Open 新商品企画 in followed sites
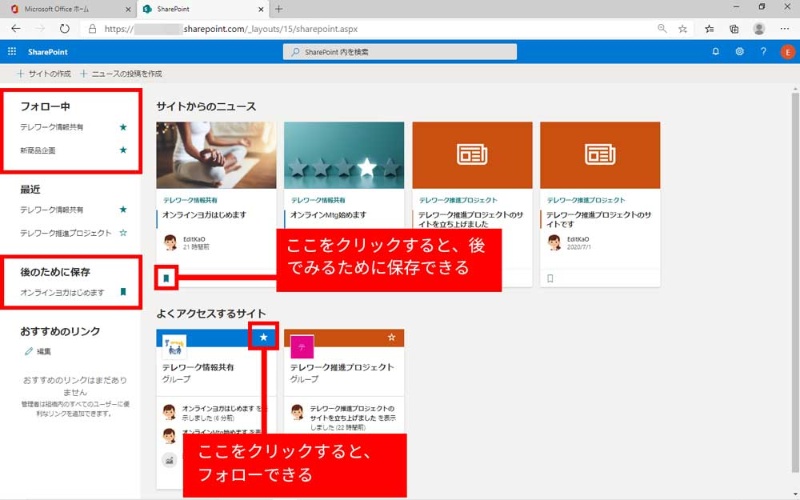Image resolution: width=800 pixels, height=500 pixels. (38, 151)
